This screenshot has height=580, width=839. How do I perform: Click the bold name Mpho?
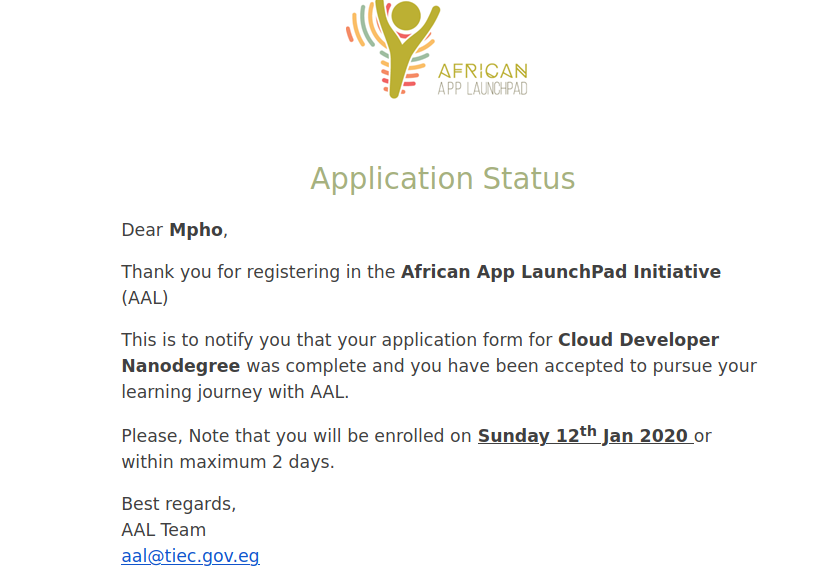tap(196, 230)
